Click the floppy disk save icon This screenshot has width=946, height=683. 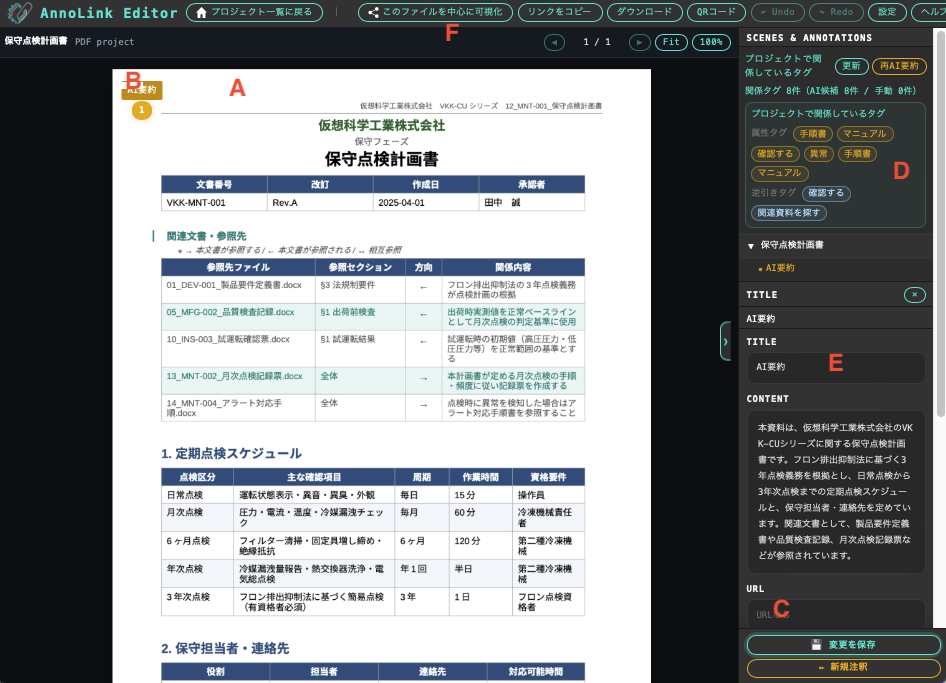tap(816, 645)
